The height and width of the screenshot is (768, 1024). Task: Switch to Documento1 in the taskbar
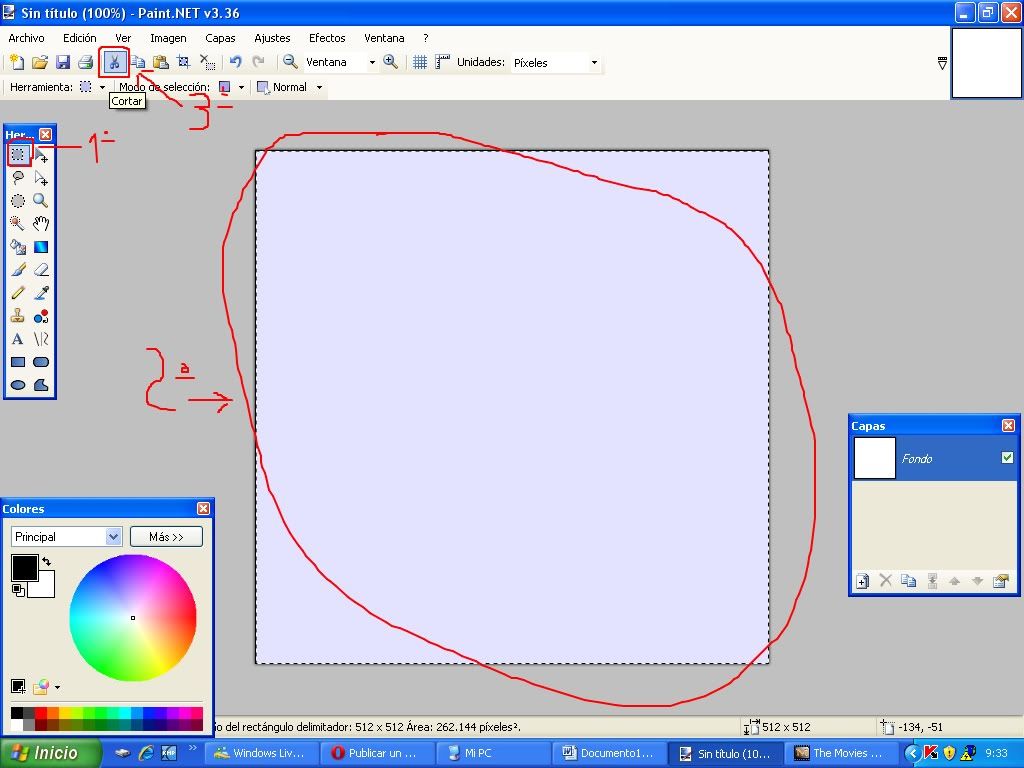pyautogui.click(x=610, y=754)
